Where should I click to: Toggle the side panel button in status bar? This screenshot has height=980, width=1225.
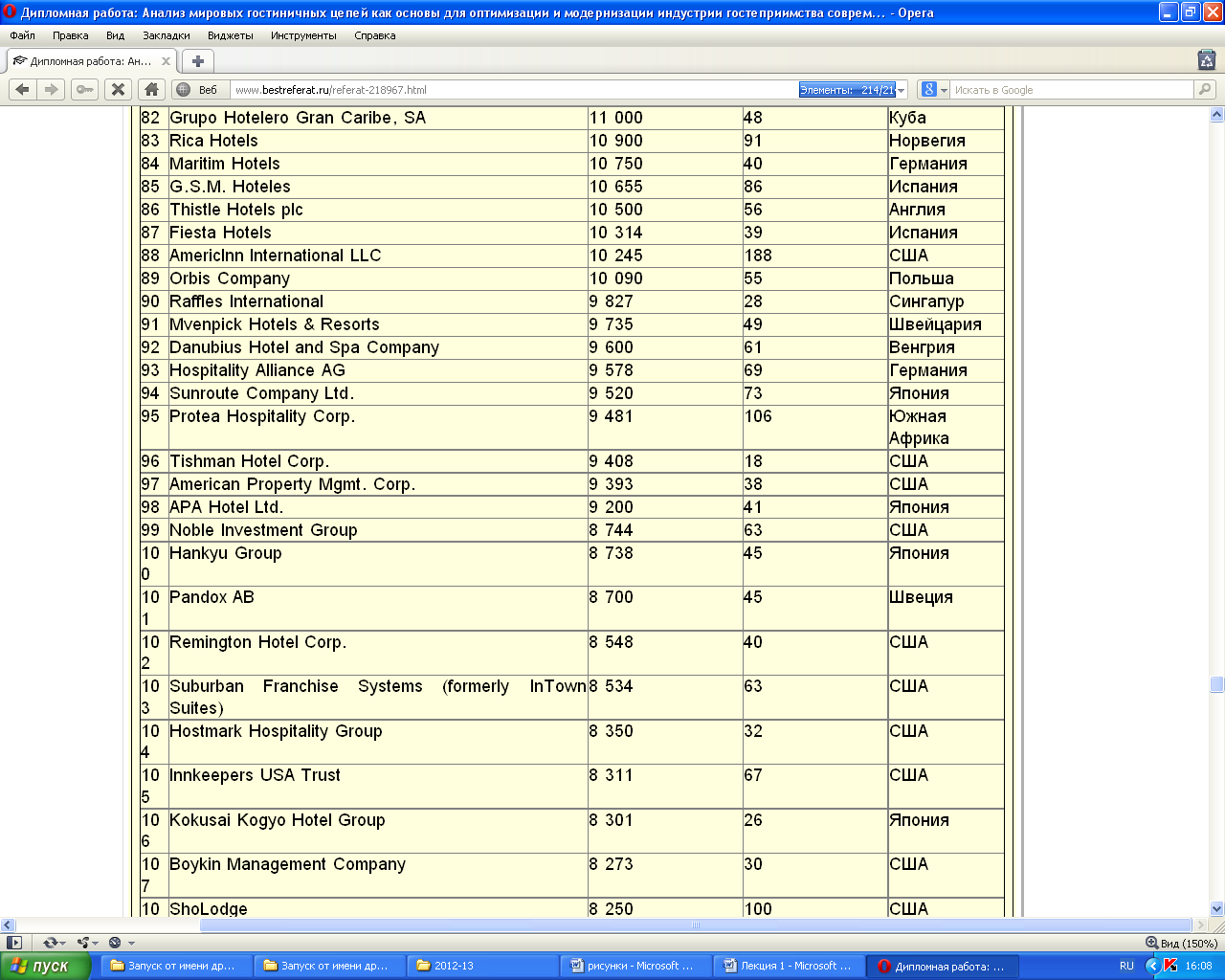pyautogui.click(x=13, y=943)
